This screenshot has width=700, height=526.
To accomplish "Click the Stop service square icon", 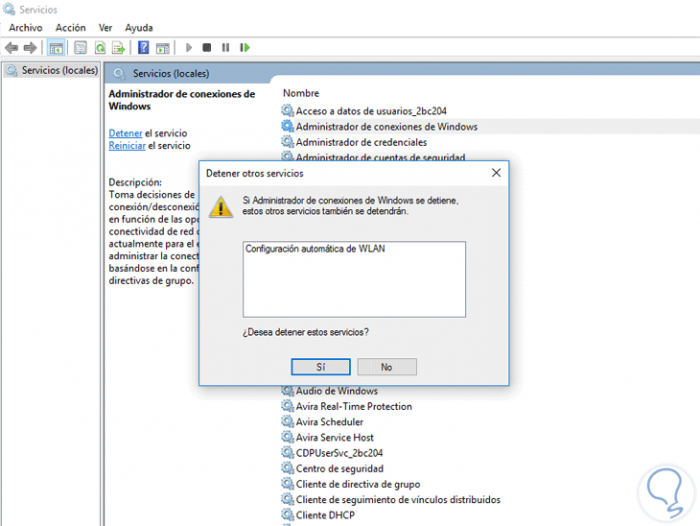I will 206,47.
